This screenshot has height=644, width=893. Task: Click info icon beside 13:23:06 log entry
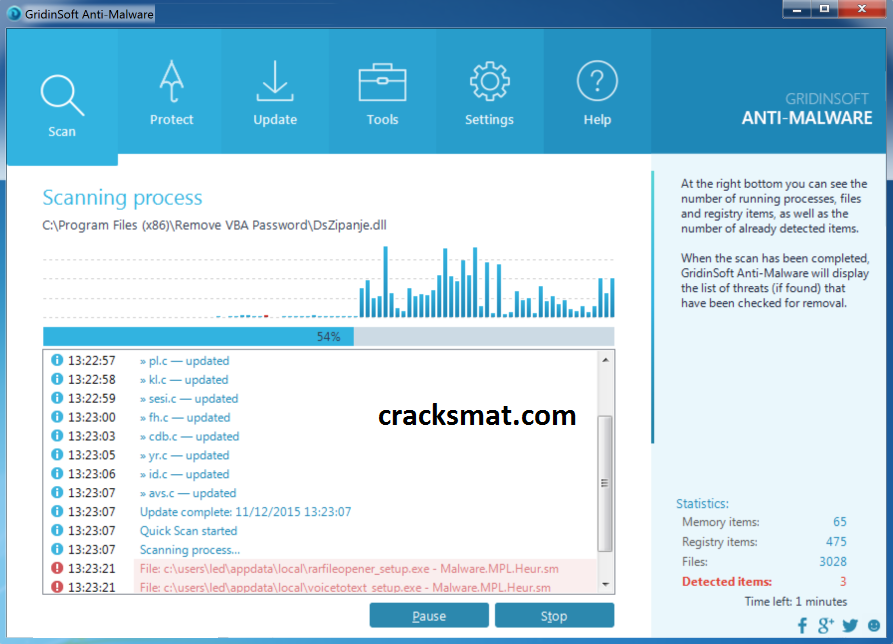tap(57, 473)
